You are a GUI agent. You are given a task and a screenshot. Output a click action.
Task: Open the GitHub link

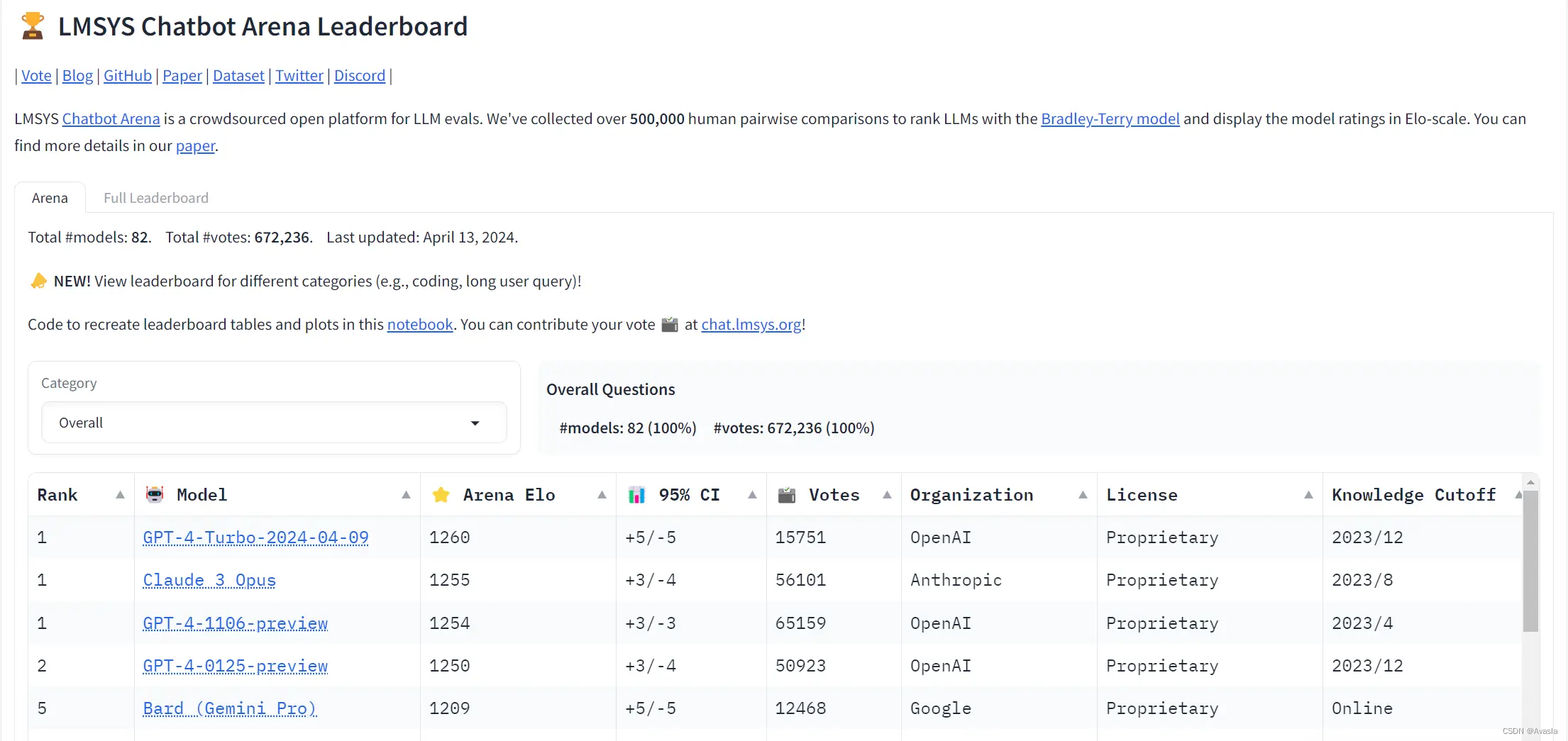tap(128, 76)
